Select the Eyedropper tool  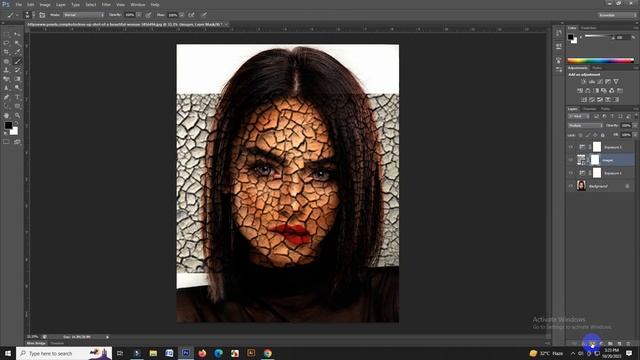[x=17, y=52]
